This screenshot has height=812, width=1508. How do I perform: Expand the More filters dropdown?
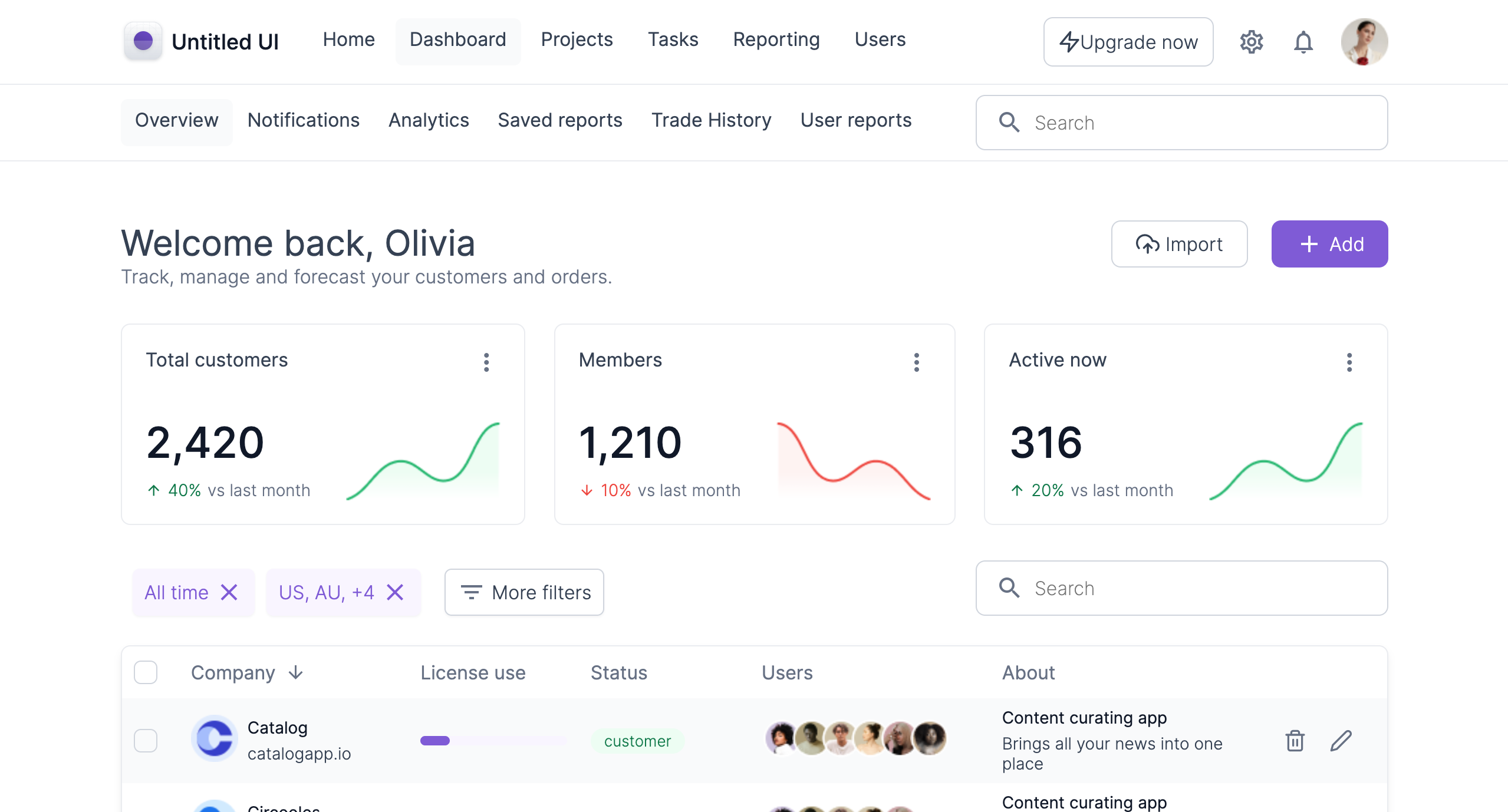(524, 592)
